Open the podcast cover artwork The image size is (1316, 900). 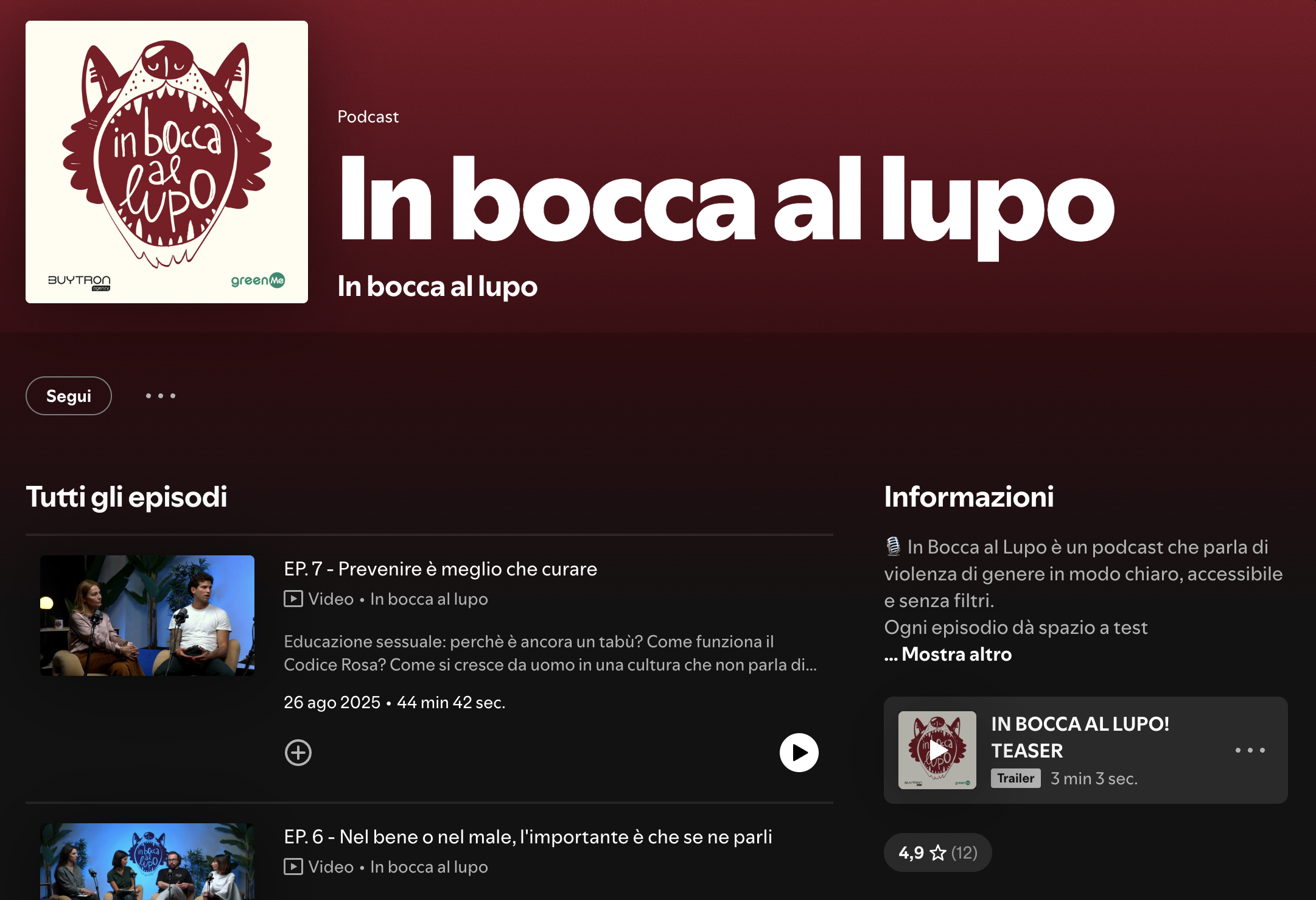167,162
